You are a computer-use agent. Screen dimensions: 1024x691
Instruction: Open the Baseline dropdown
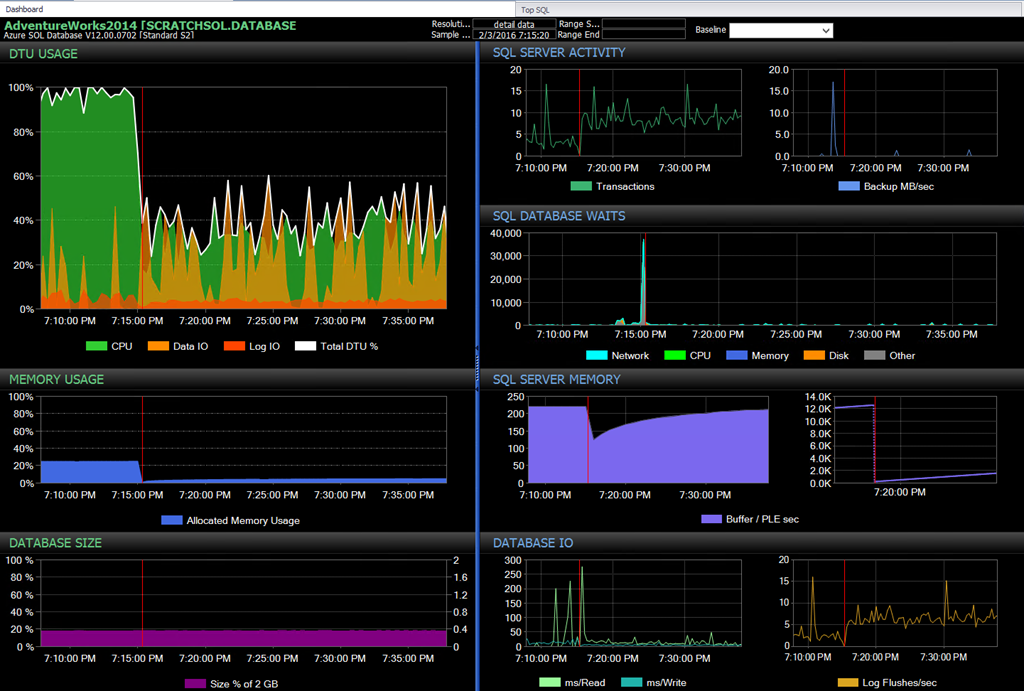coord(780,30)
